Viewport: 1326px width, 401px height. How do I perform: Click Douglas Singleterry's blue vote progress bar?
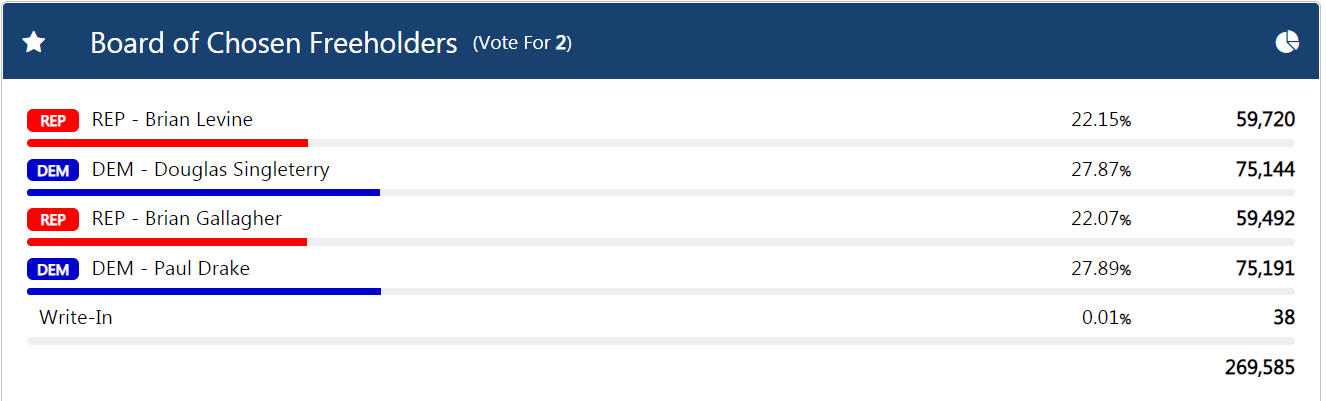coord(203,192)
